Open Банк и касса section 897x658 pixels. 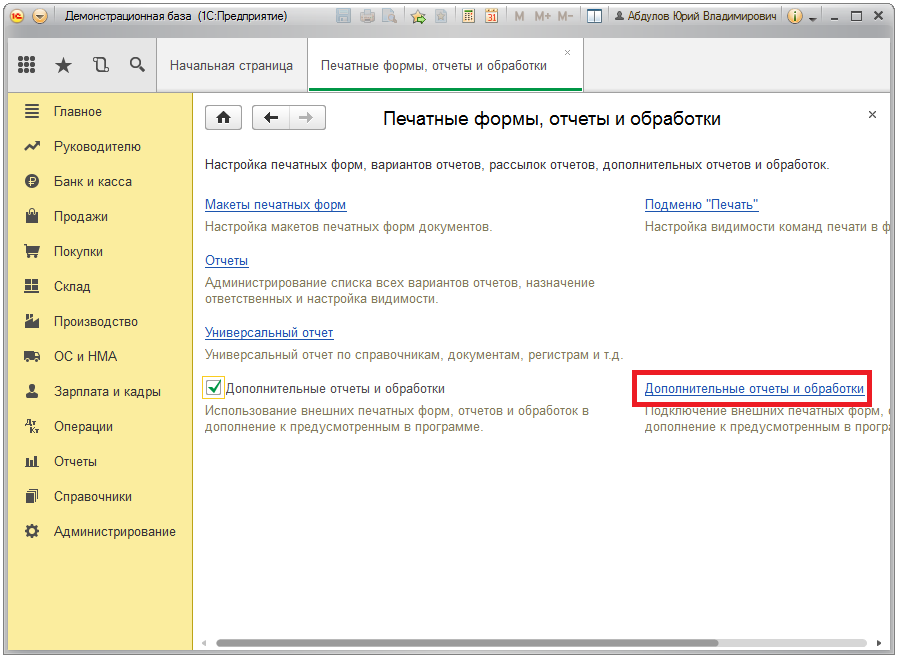[x=93, y=181]
